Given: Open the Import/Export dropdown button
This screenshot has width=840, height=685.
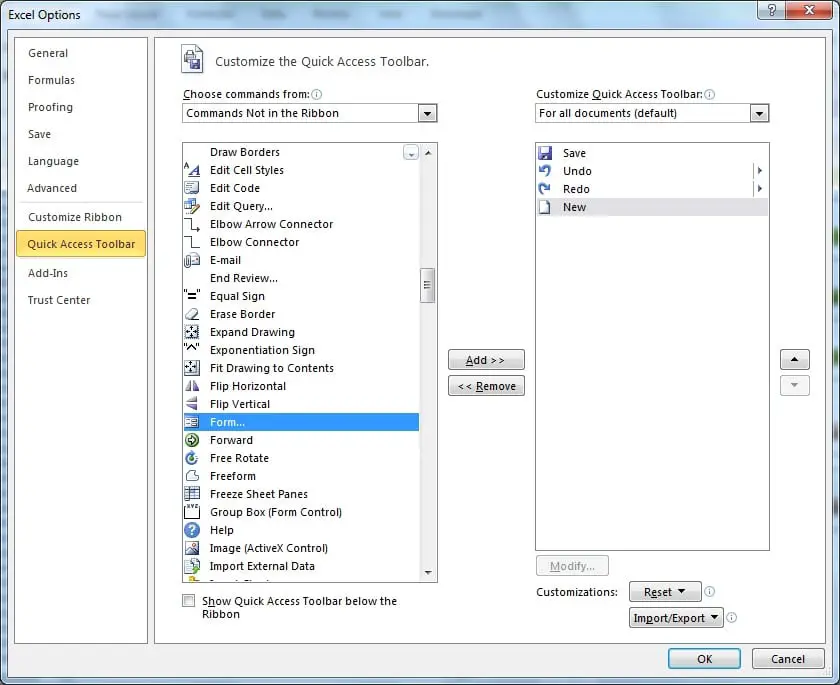Looking at the screenshot, I should pos(676,618).
